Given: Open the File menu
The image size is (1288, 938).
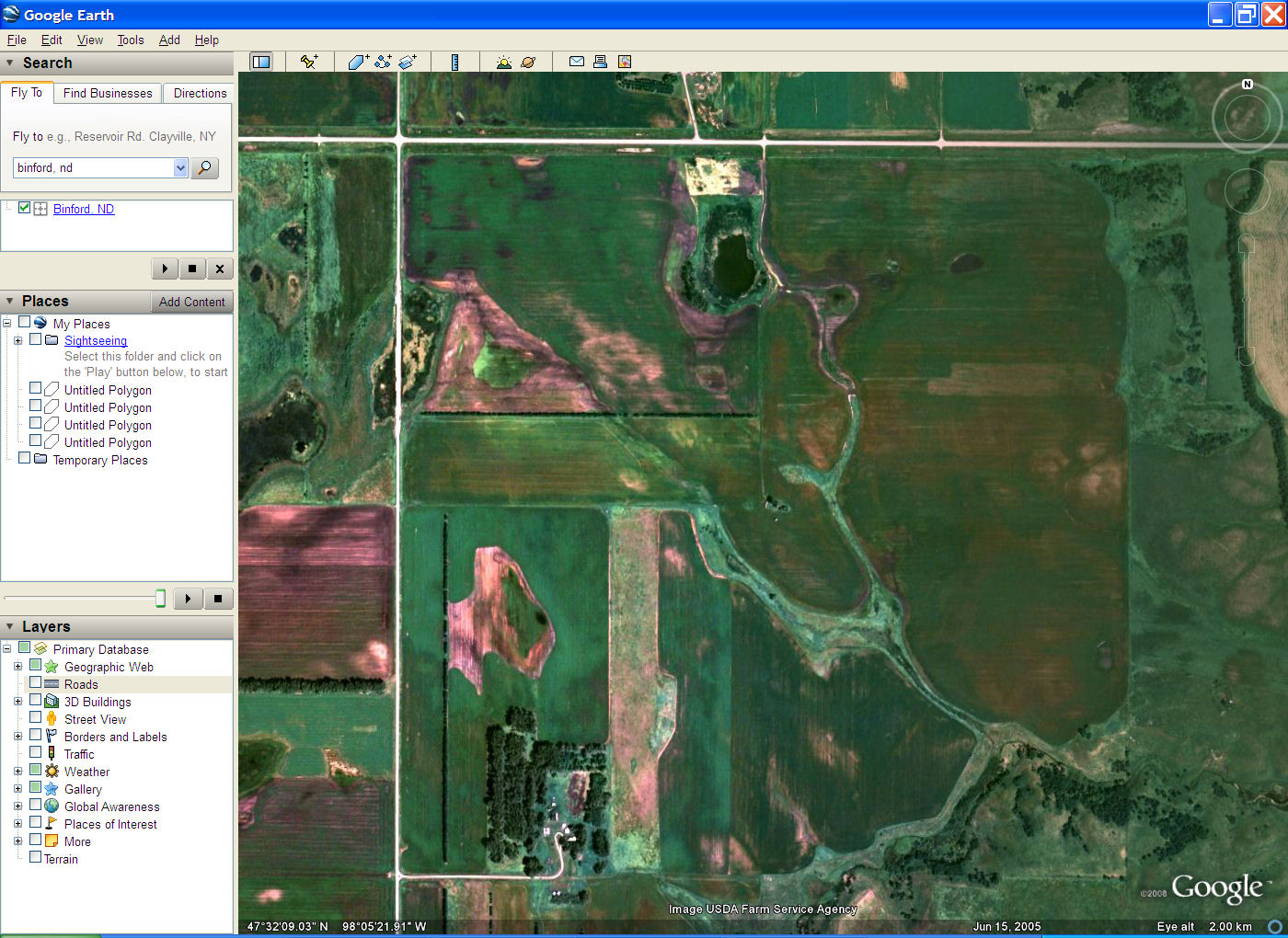Looking at the screenshot, I should point(17,40).
